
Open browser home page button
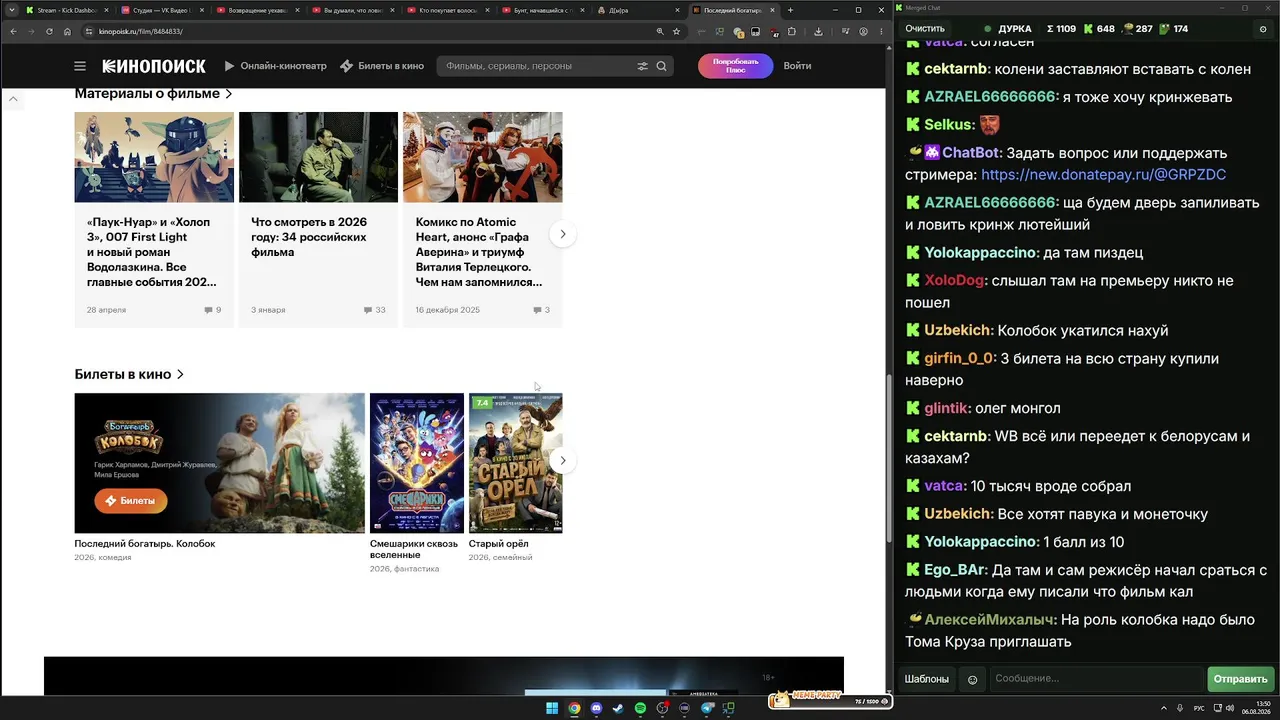(67, 31)
